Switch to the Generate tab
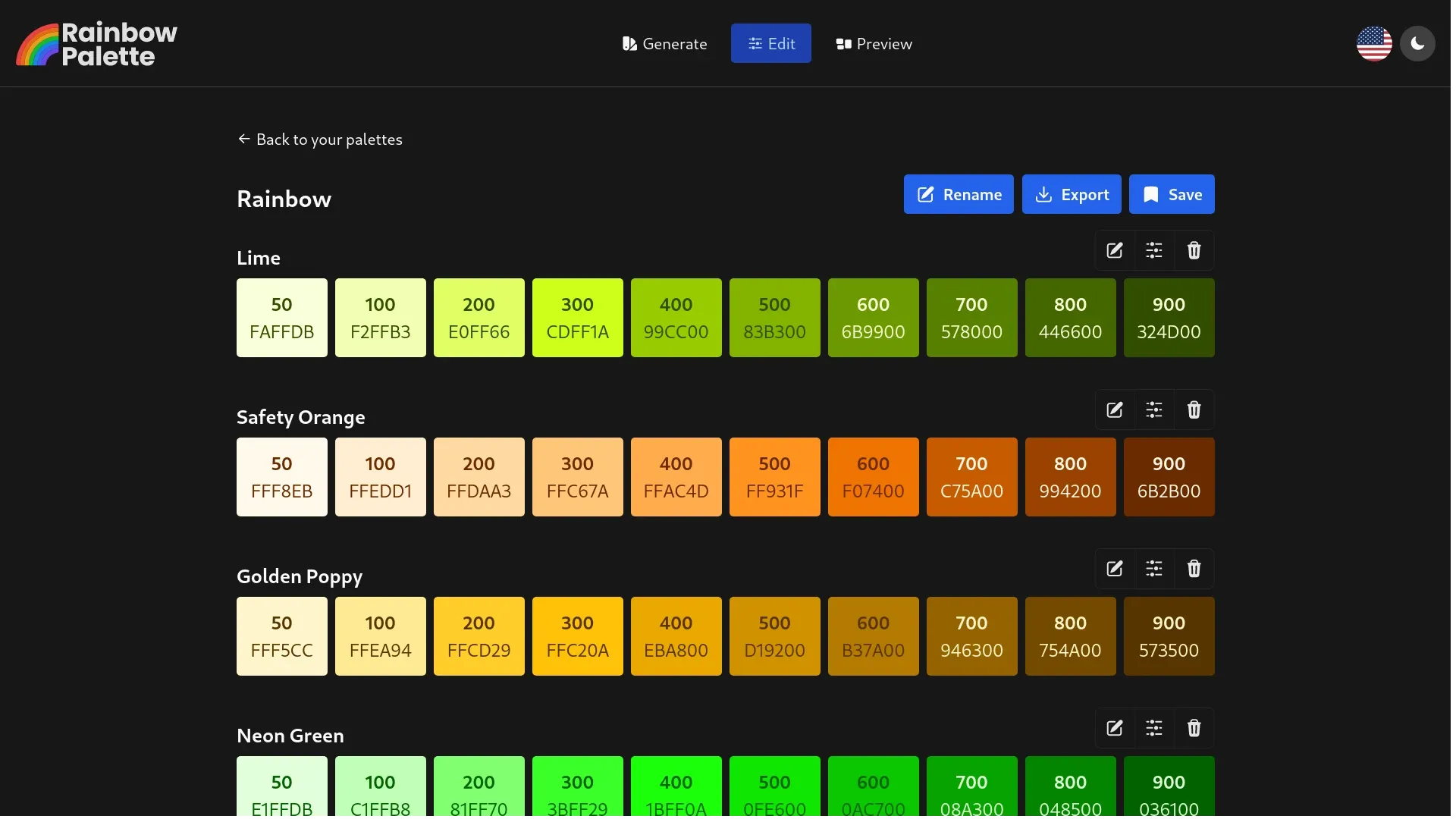The image size is (1456, 819). click(x=664, y=44)
